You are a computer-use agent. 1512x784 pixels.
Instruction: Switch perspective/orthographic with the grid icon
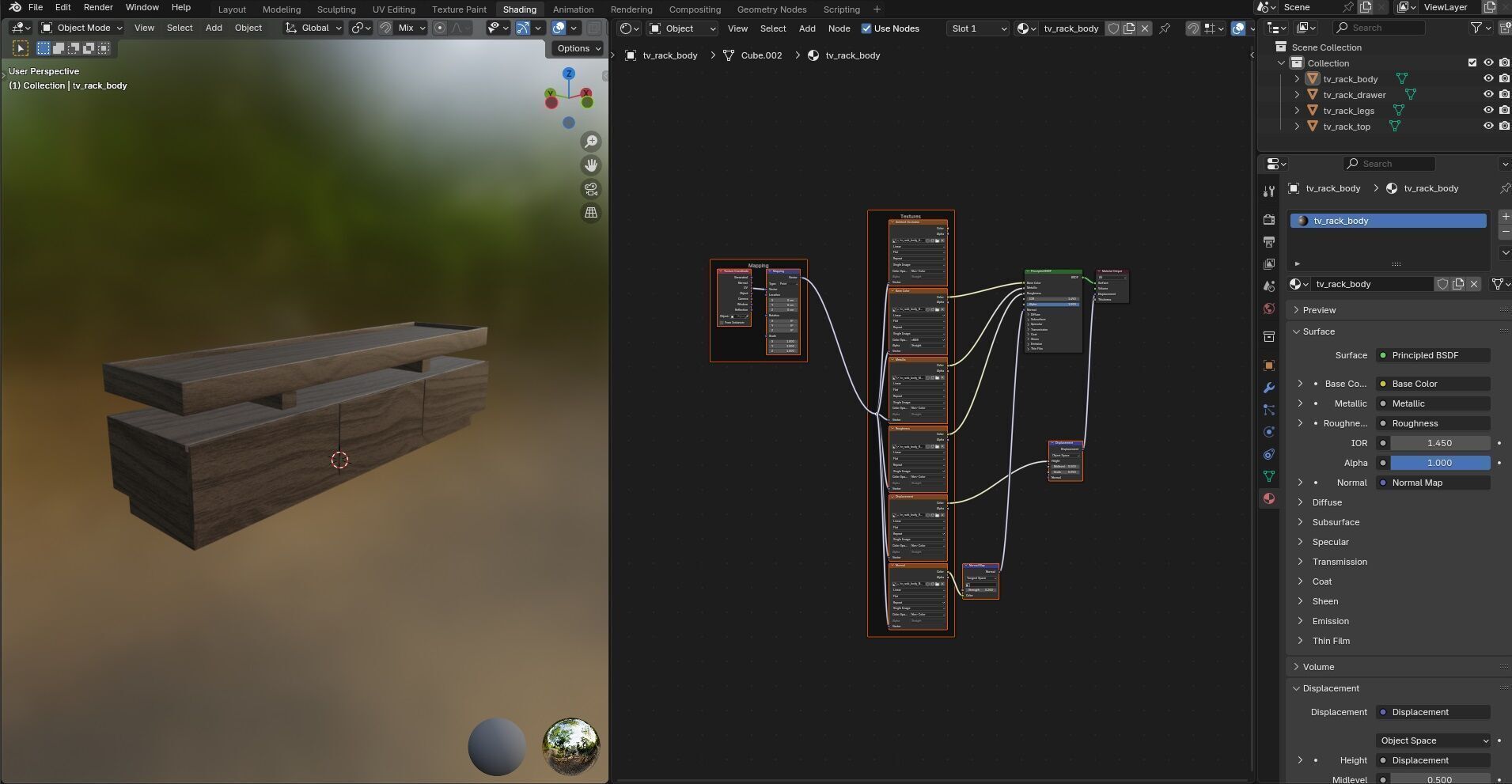coord(591,213)
